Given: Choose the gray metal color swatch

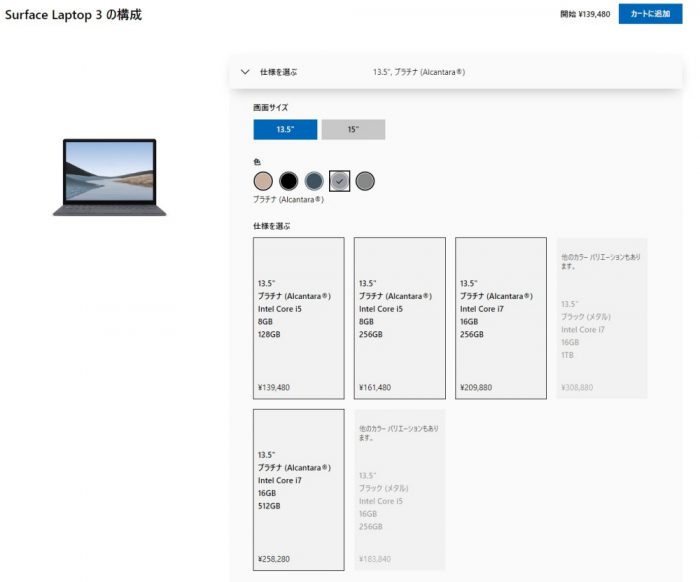Looking at the screenshot, I should [365, 181].
